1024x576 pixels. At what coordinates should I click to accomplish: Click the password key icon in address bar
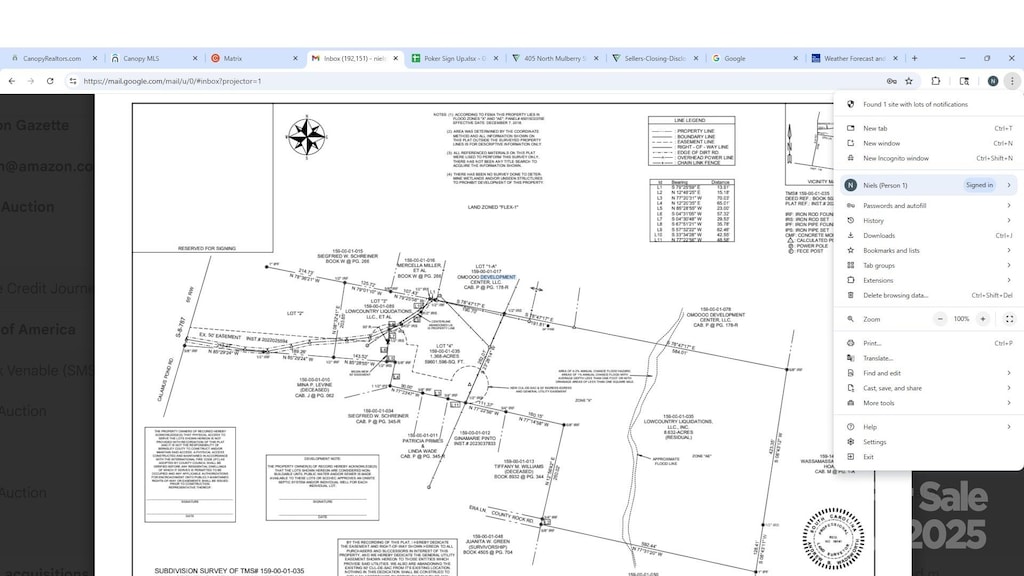tap(891, 81)
